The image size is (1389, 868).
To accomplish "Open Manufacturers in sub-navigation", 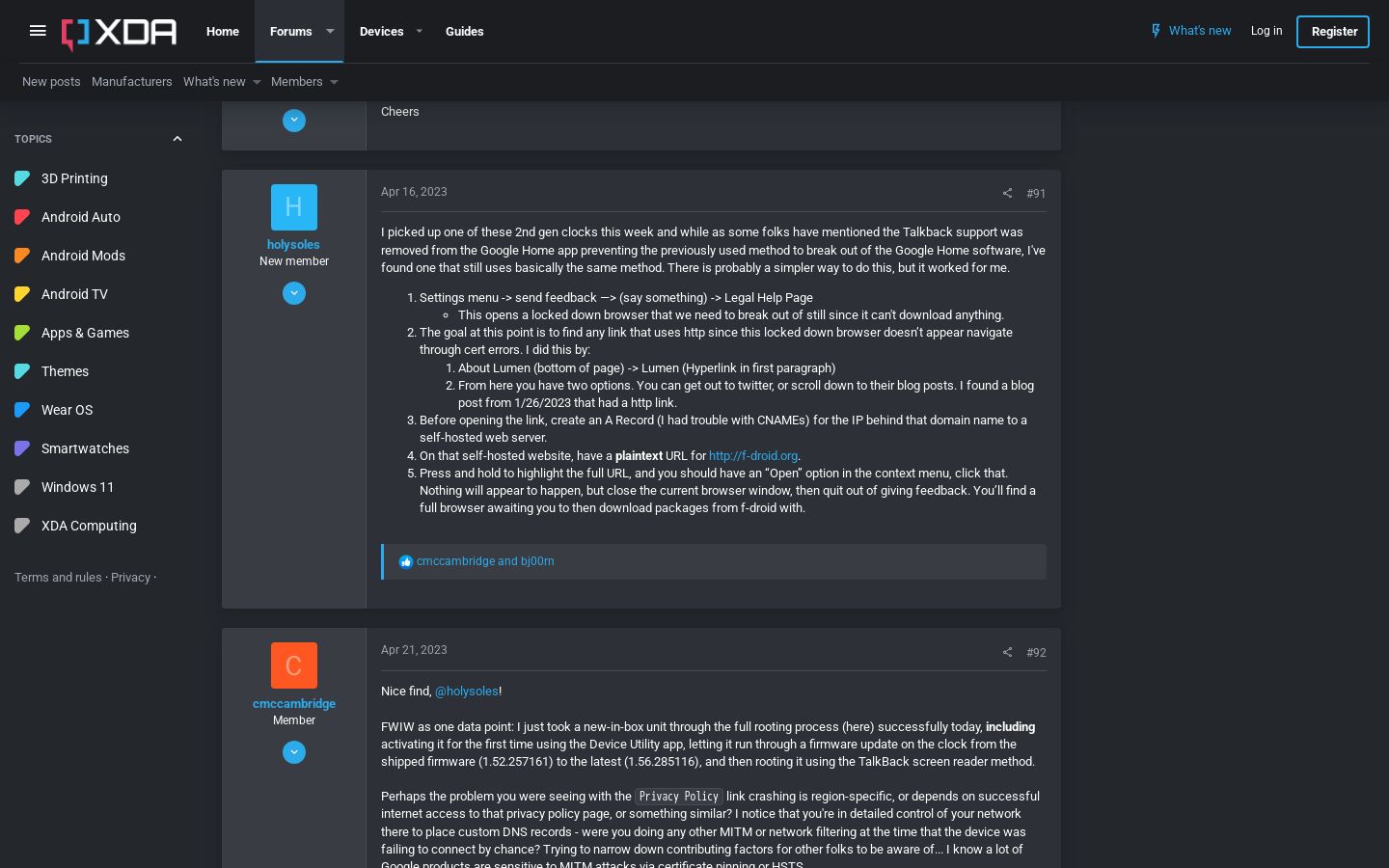I will pos(132,82).
